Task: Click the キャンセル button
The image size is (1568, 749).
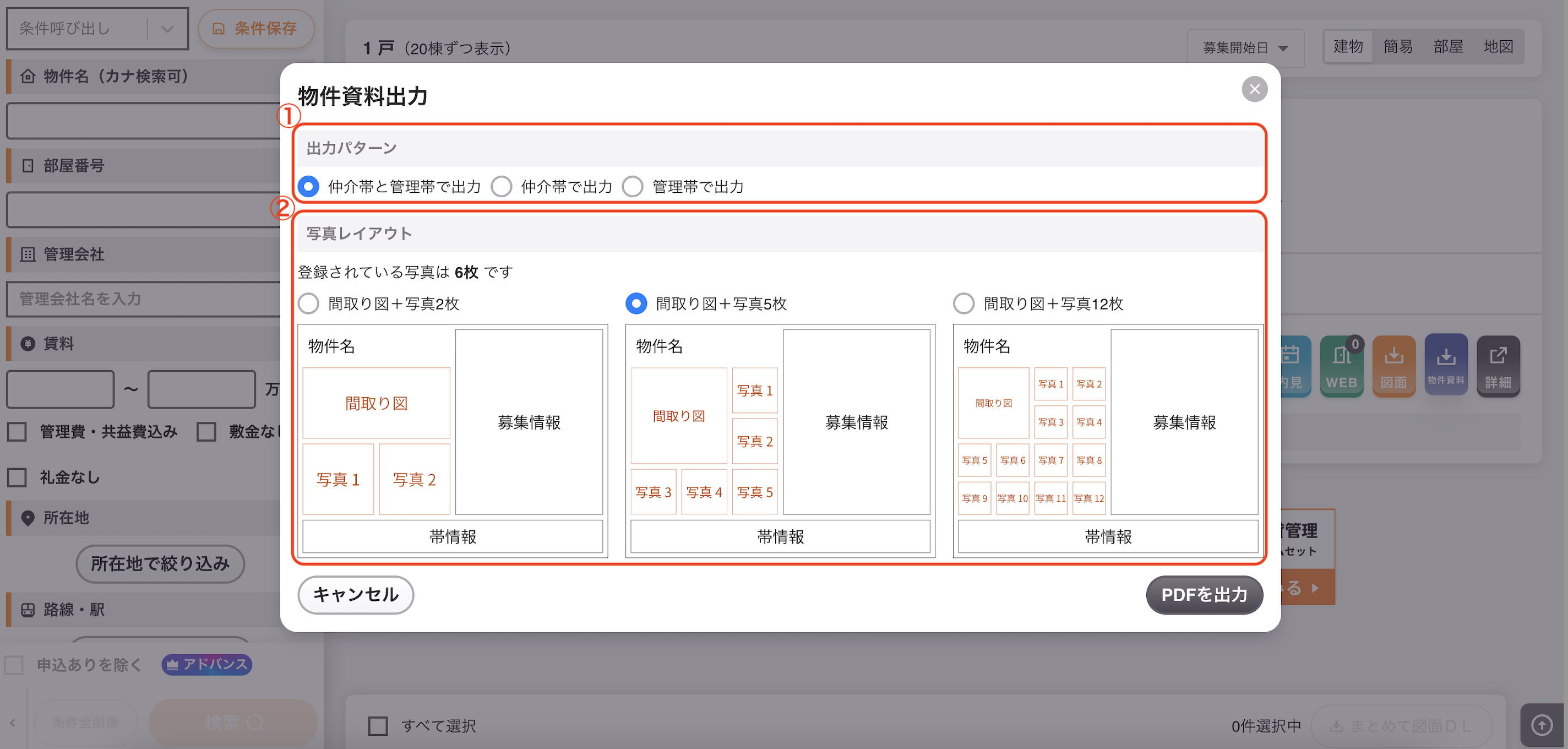Action: click(x=356, y=594)
